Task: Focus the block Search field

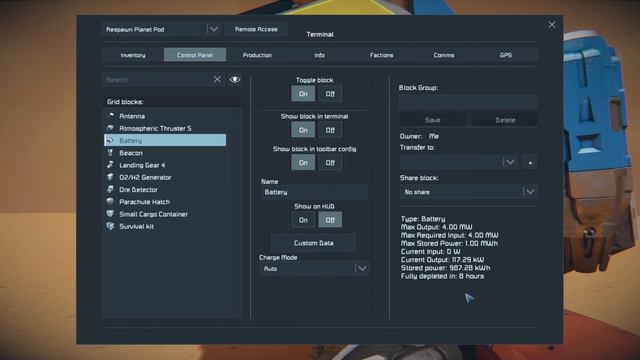Action: (x=157, y=80)
